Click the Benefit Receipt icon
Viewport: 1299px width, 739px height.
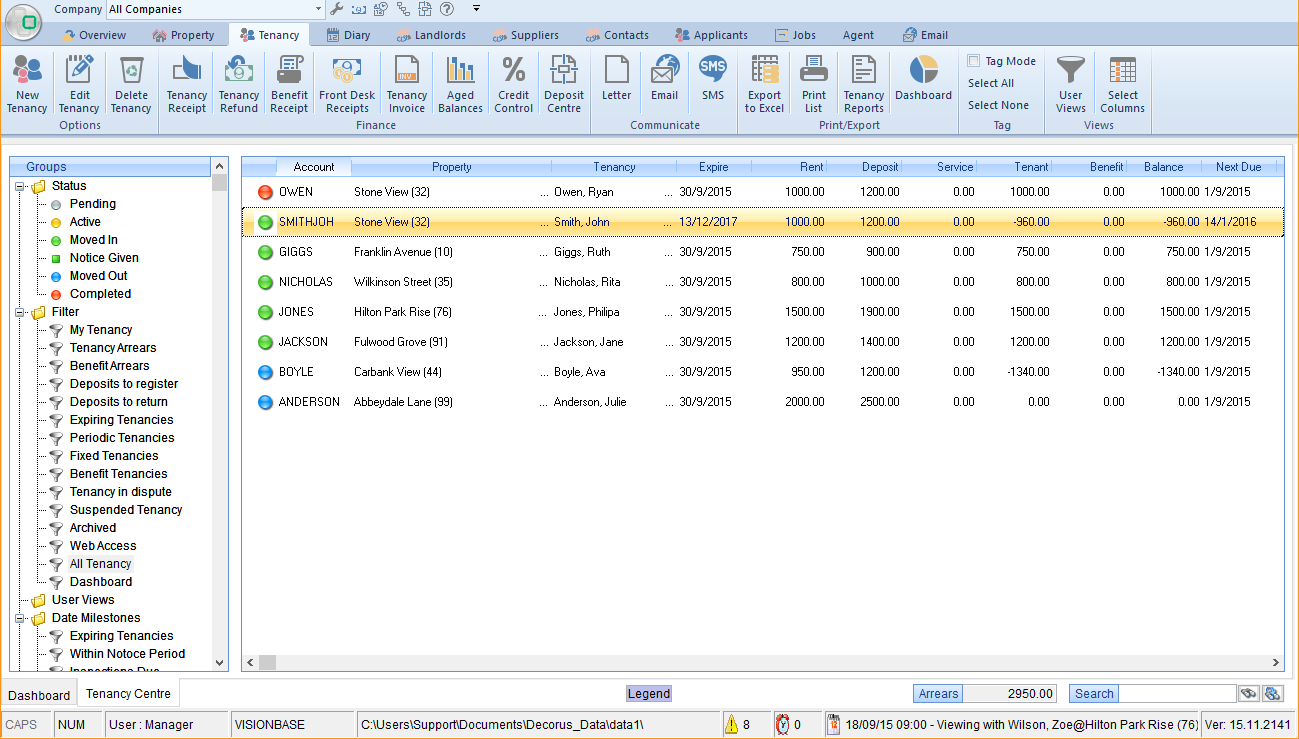[290, 84]
